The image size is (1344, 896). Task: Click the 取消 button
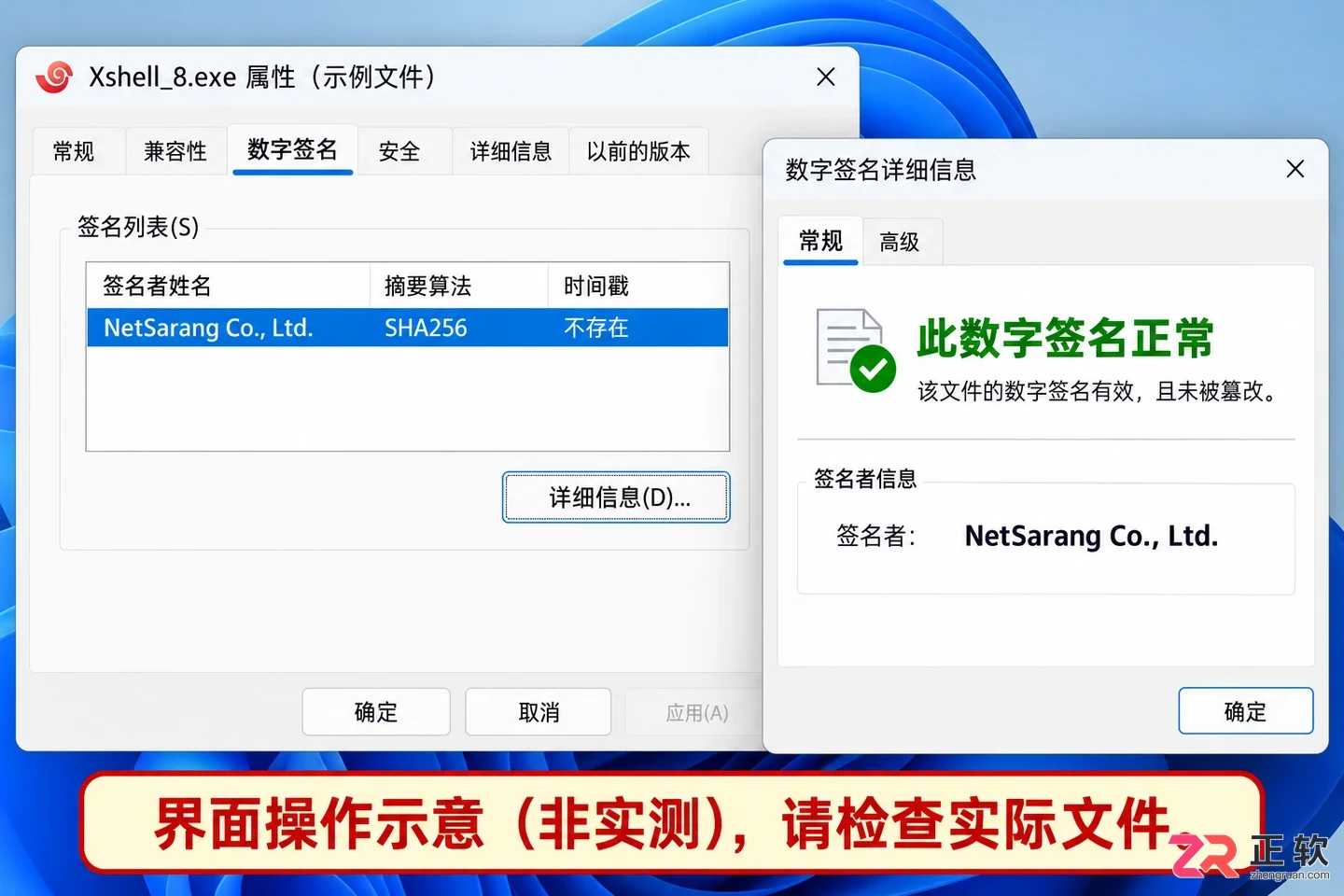[x=539, y=712]
